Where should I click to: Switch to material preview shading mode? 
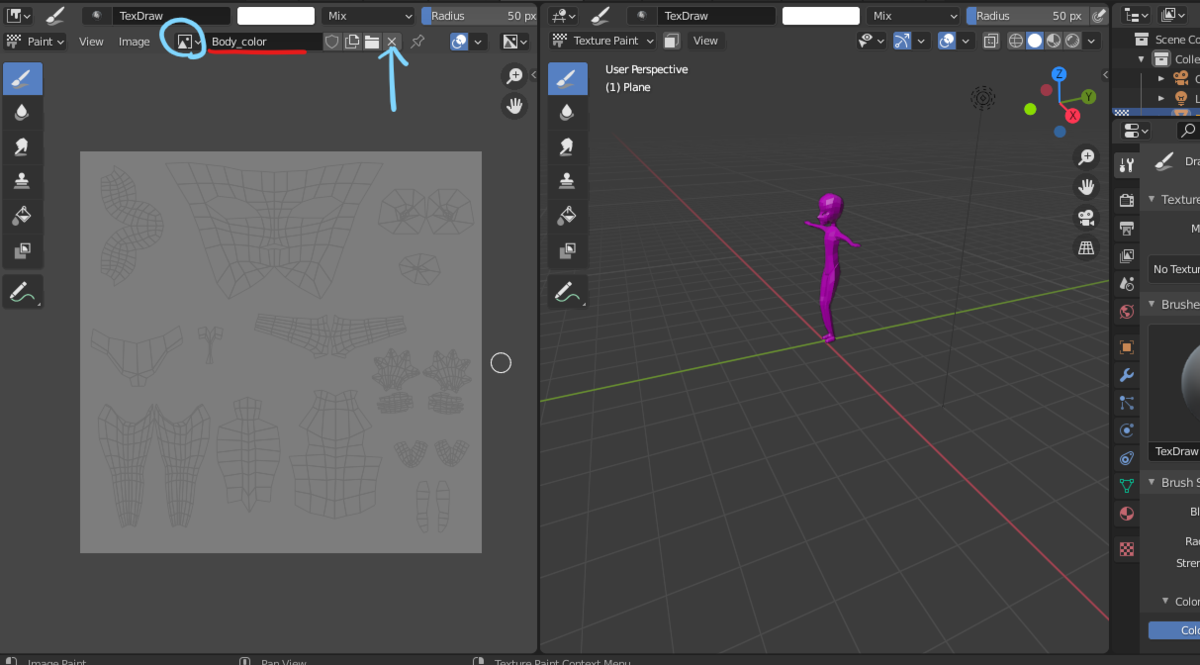click(1054, 41)
